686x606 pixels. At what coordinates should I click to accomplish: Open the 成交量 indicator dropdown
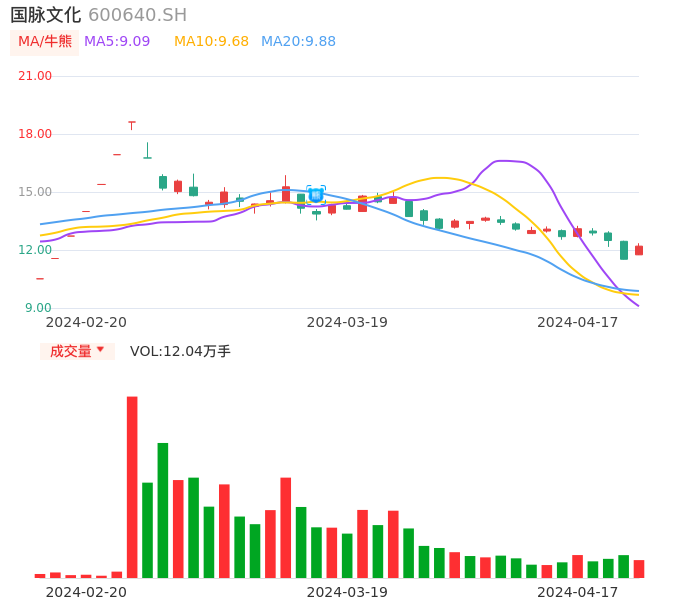(77, 351)
